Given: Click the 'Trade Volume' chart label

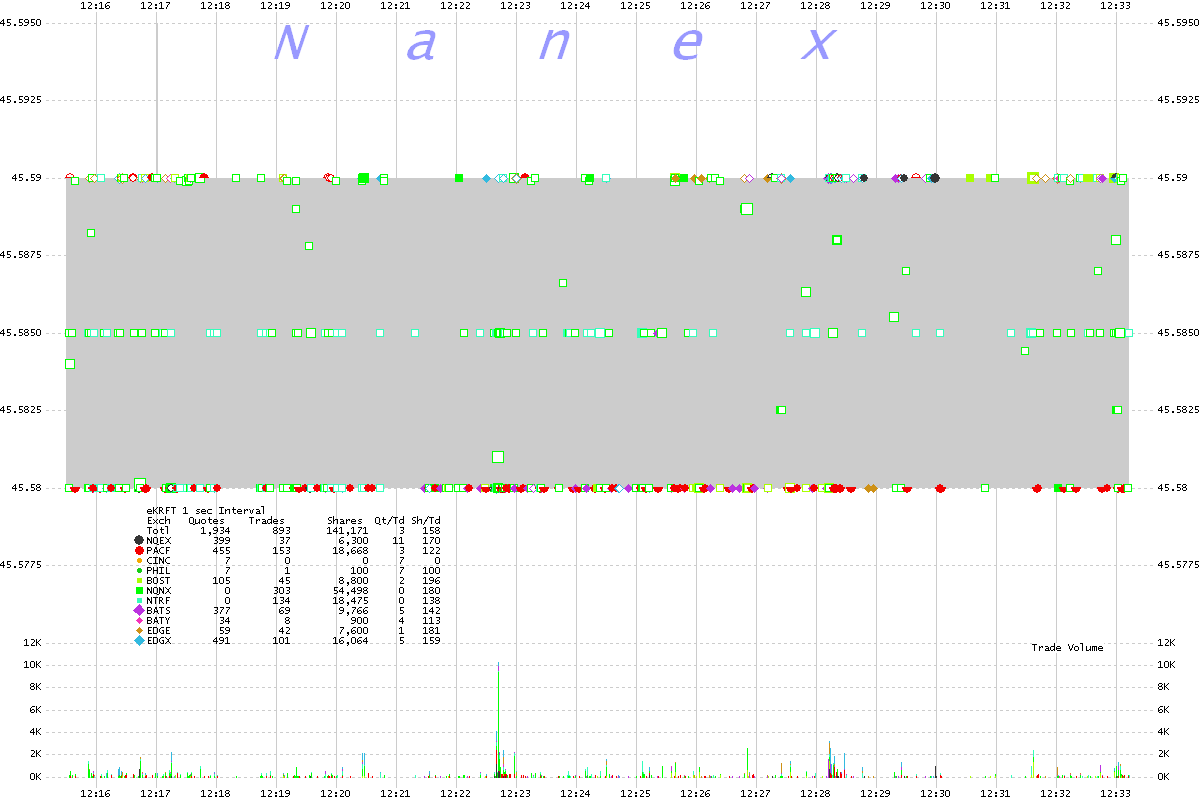Looking at the screenshot, I should (x=1067, y=648).
